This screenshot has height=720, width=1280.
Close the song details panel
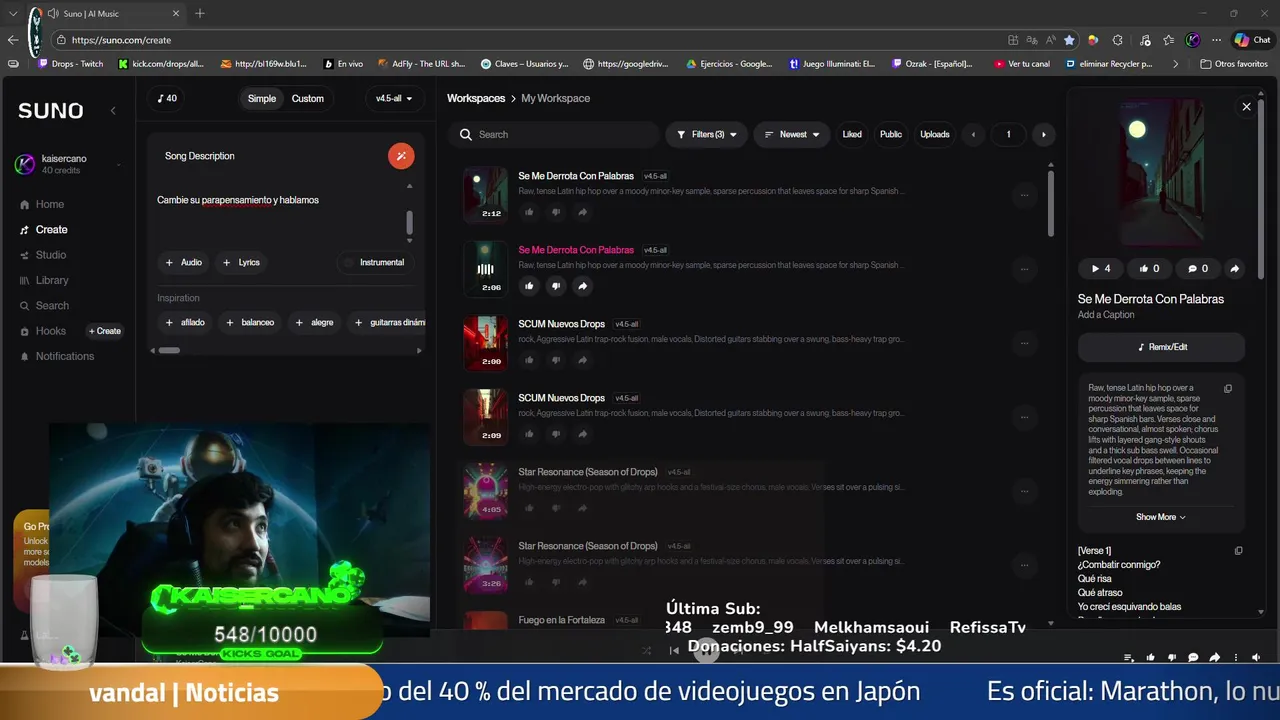click(x=1246, y=107)
